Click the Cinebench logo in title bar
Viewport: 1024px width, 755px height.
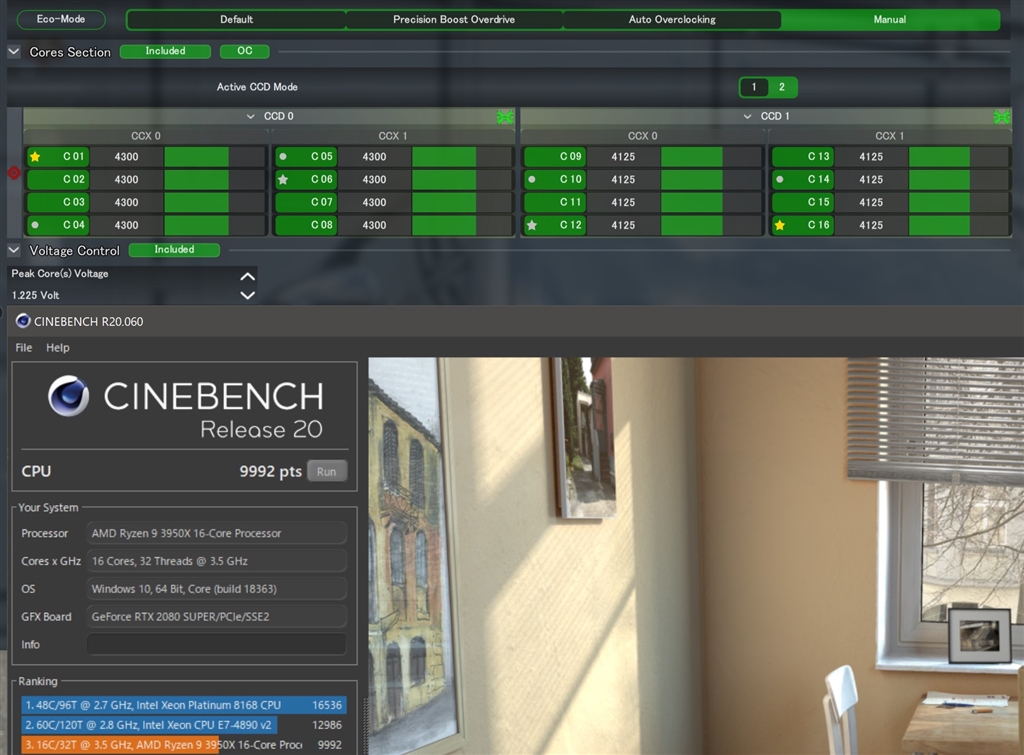(23, 321)
